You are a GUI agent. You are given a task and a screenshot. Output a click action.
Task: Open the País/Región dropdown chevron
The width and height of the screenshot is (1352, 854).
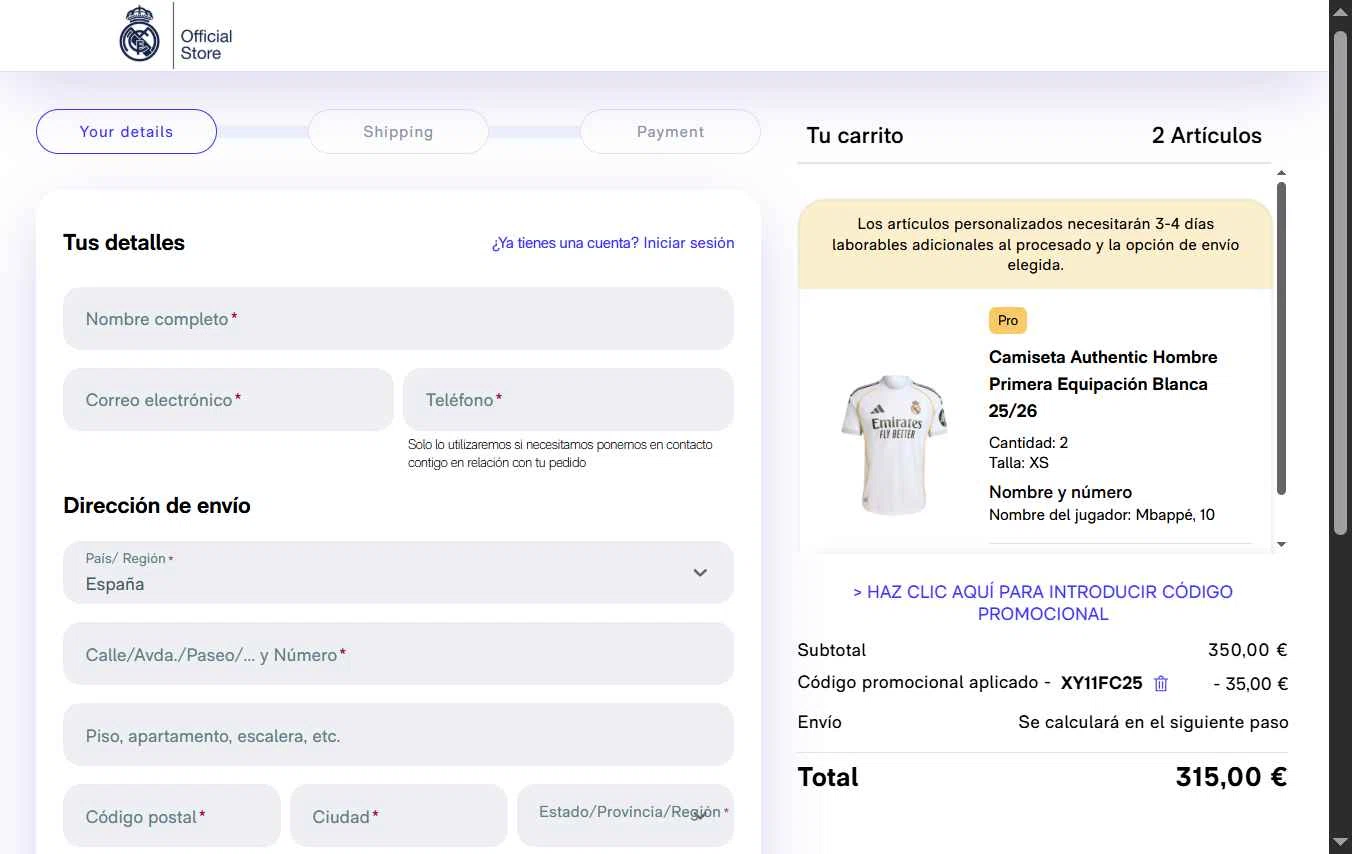point(700,573)
